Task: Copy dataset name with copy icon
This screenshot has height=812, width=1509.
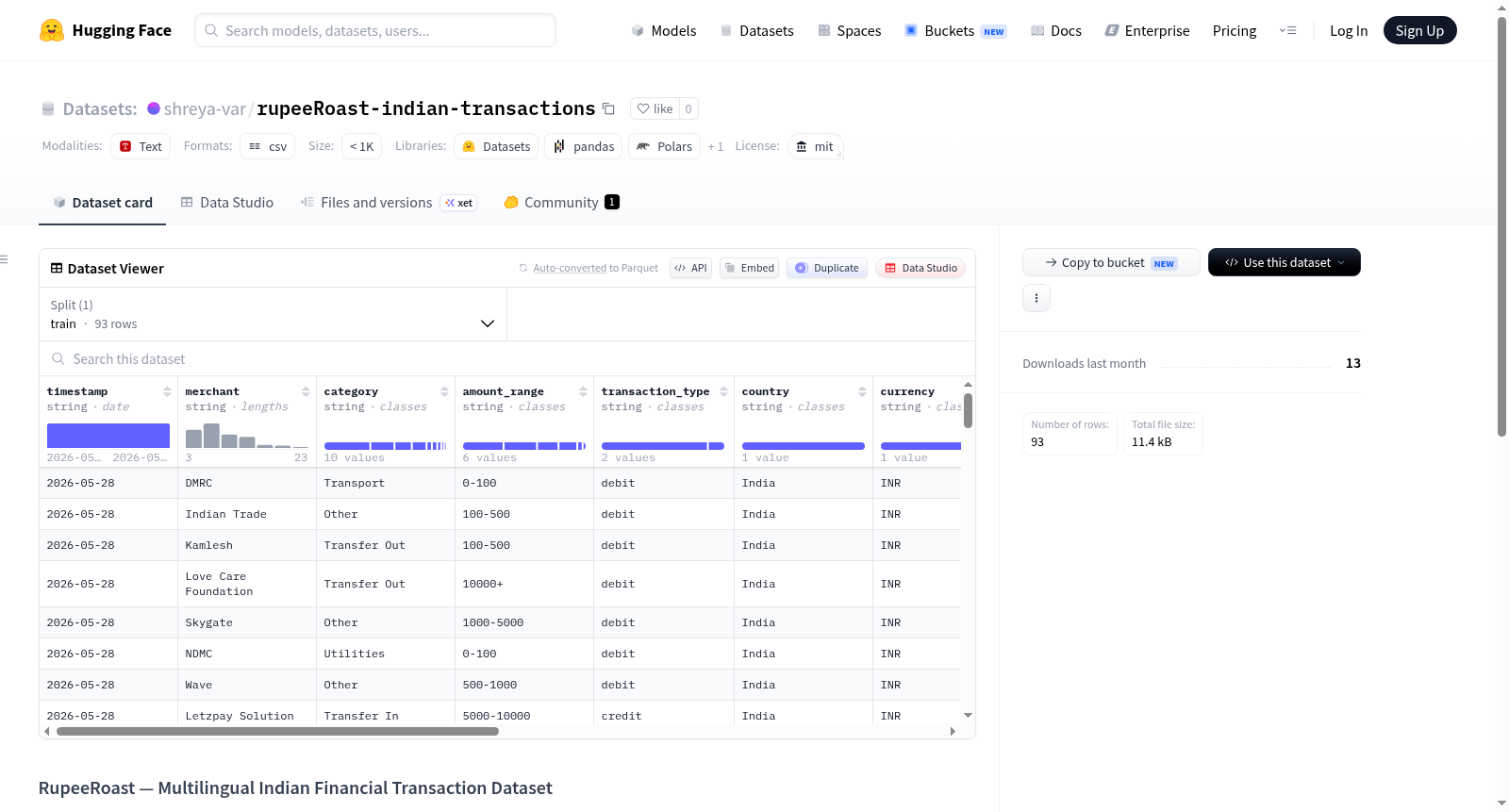Action: (608, 109)
